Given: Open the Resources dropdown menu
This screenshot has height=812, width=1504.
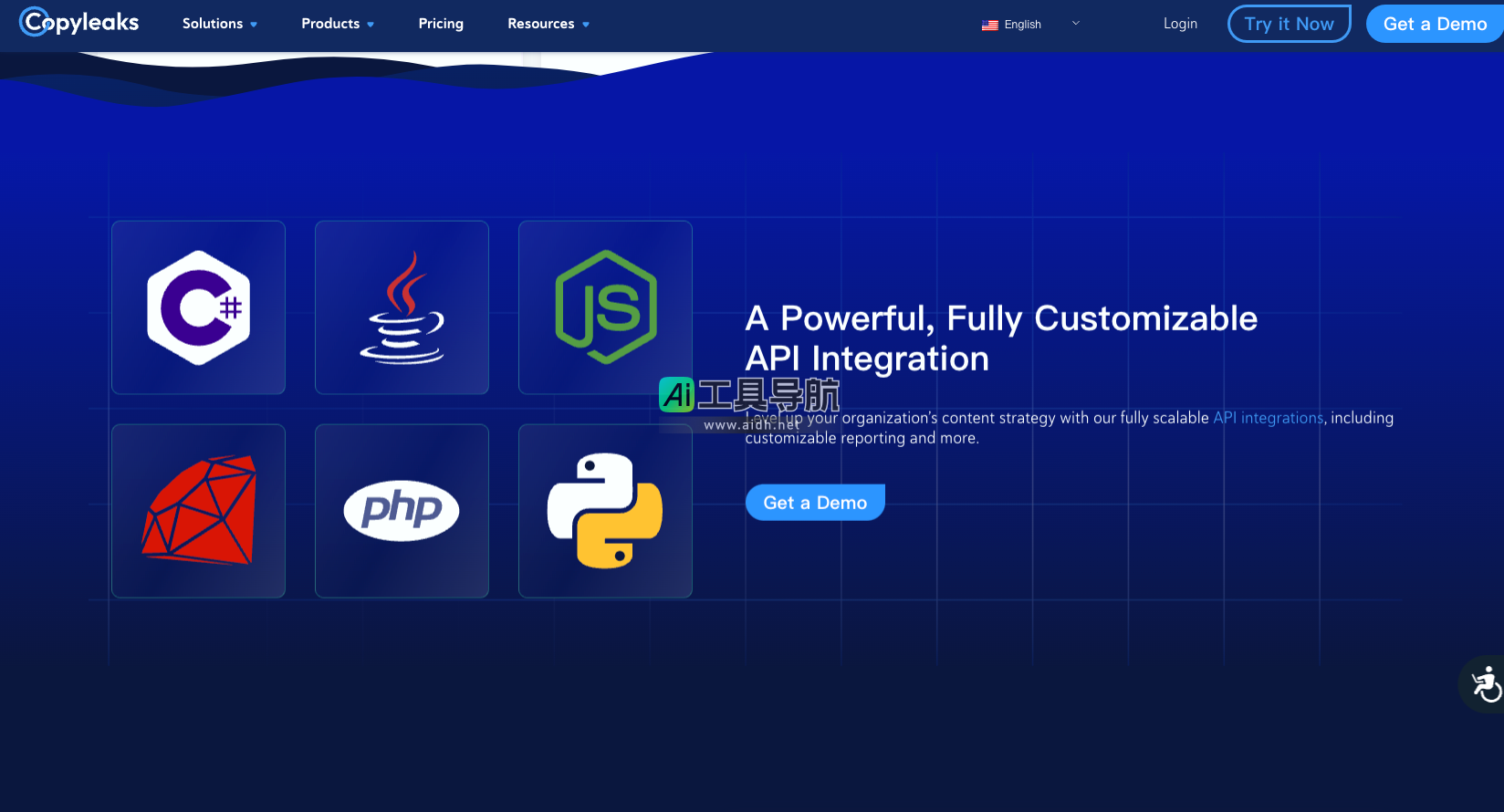Looking at the screenshot, I should (548, 24).
